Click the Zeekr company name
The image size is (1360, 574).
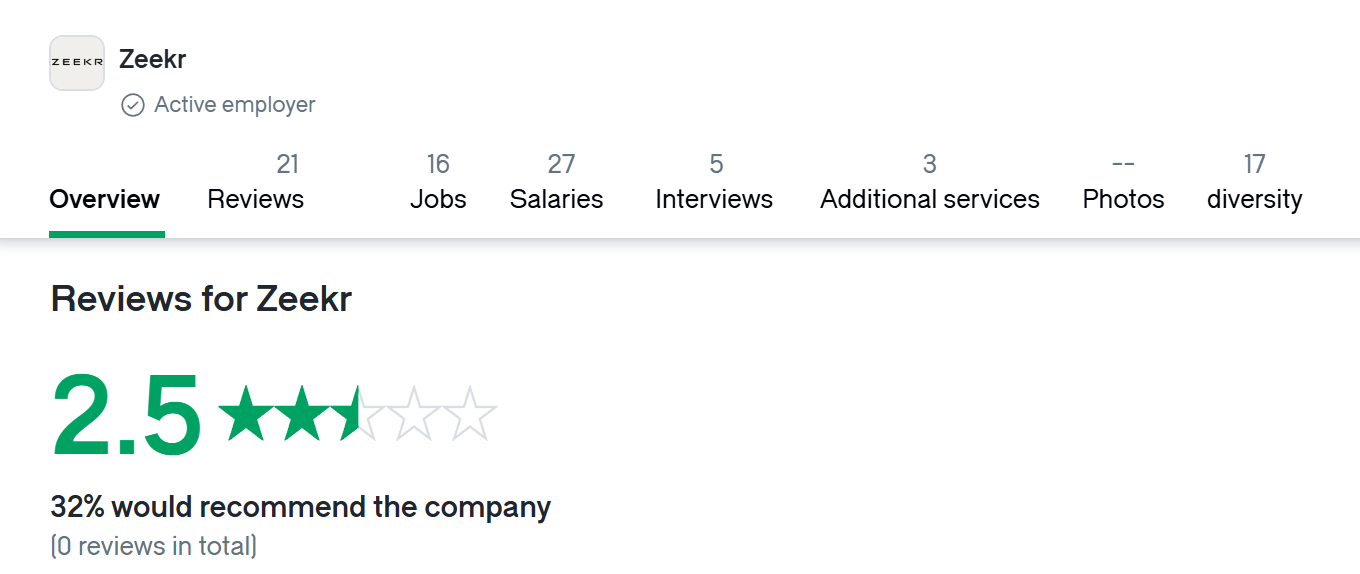click(153, 59)
